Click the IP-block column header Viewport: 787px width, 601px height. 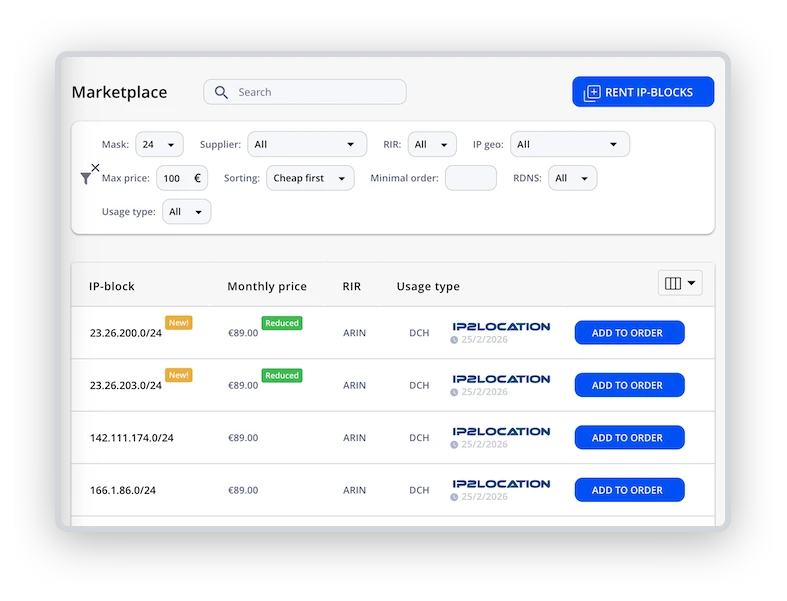[111, 286]
